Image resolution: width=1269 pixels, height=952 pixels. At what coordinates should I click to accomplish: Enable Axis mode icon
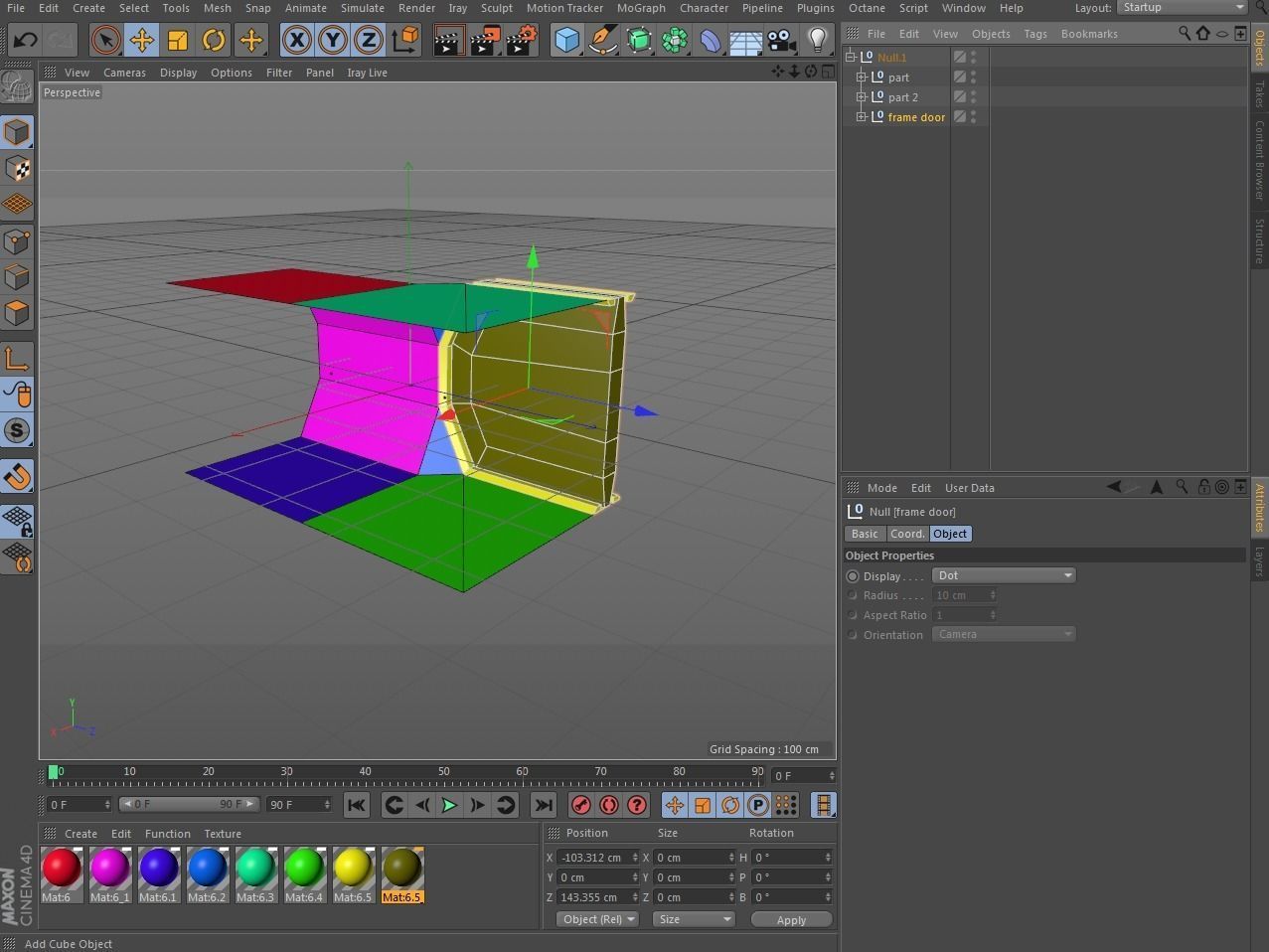[x=17, y=359]
